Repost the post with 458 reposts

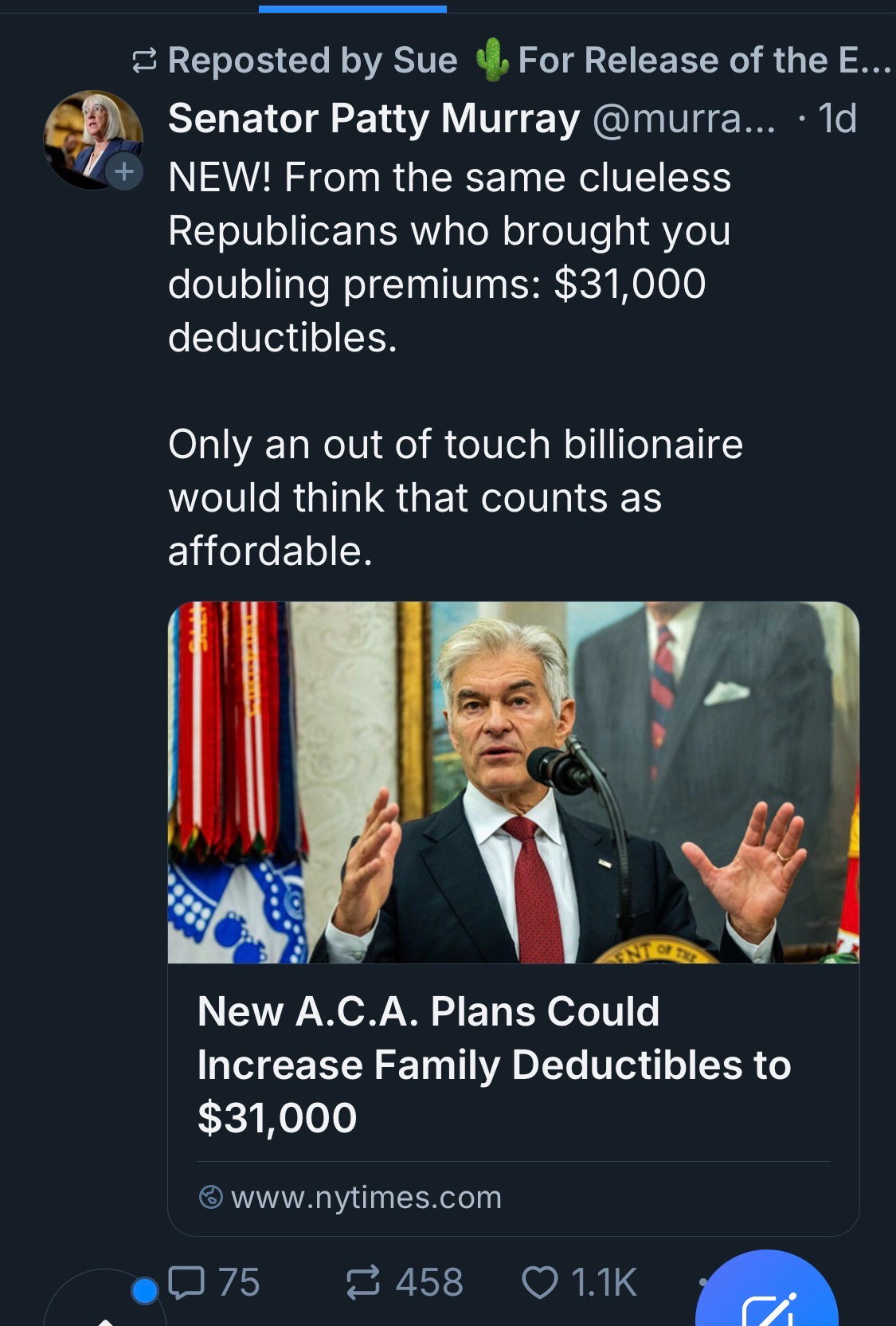tap(405, 1282)
